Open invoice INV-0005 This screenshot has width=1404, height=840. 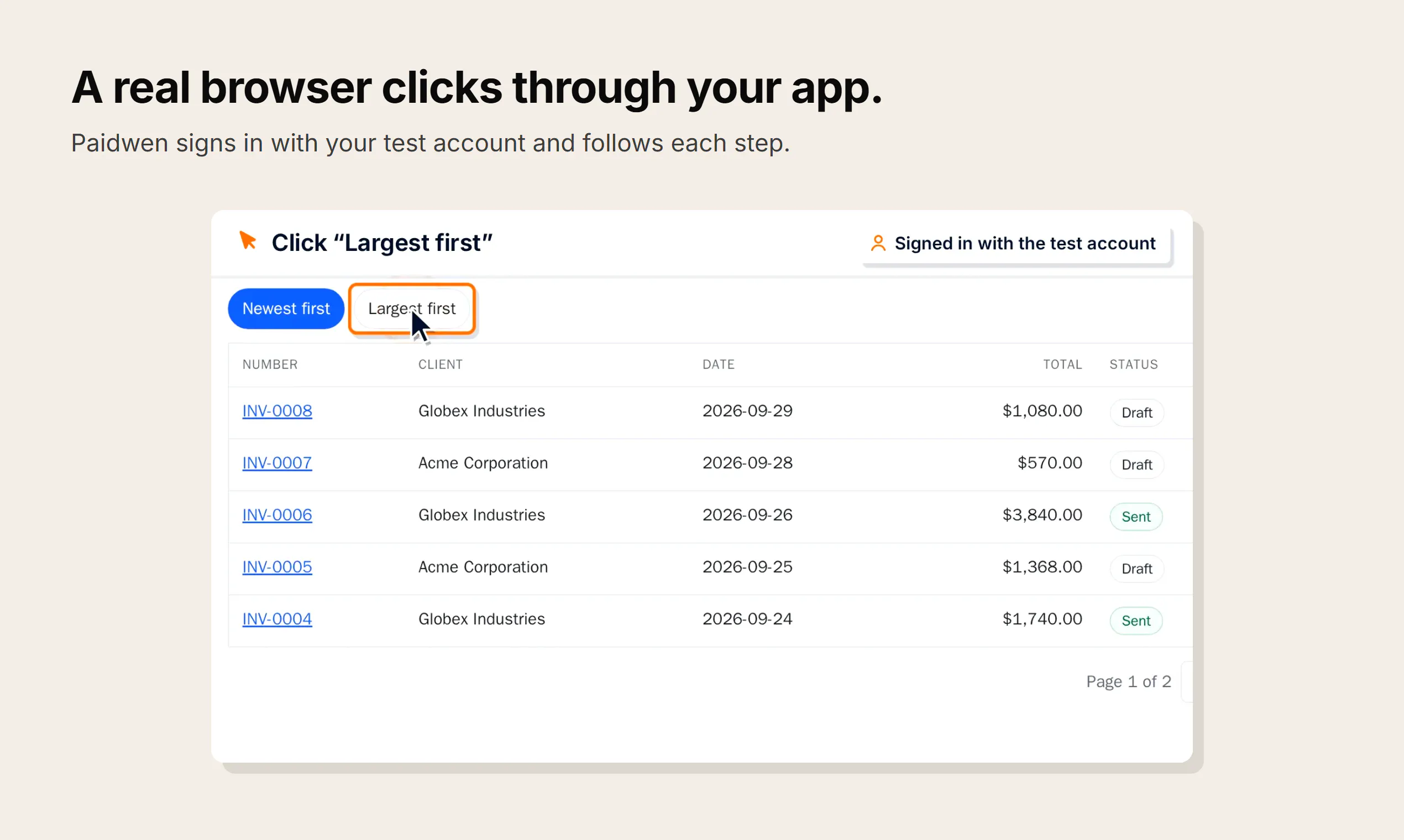pos(277,567)
